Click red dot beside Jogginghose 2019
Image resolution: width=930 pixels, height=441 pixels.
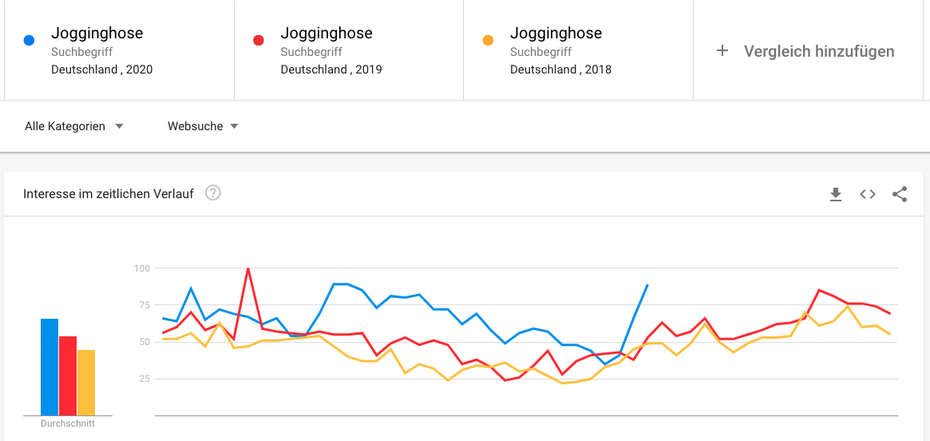pyautogui.click(x=259, y=41)
